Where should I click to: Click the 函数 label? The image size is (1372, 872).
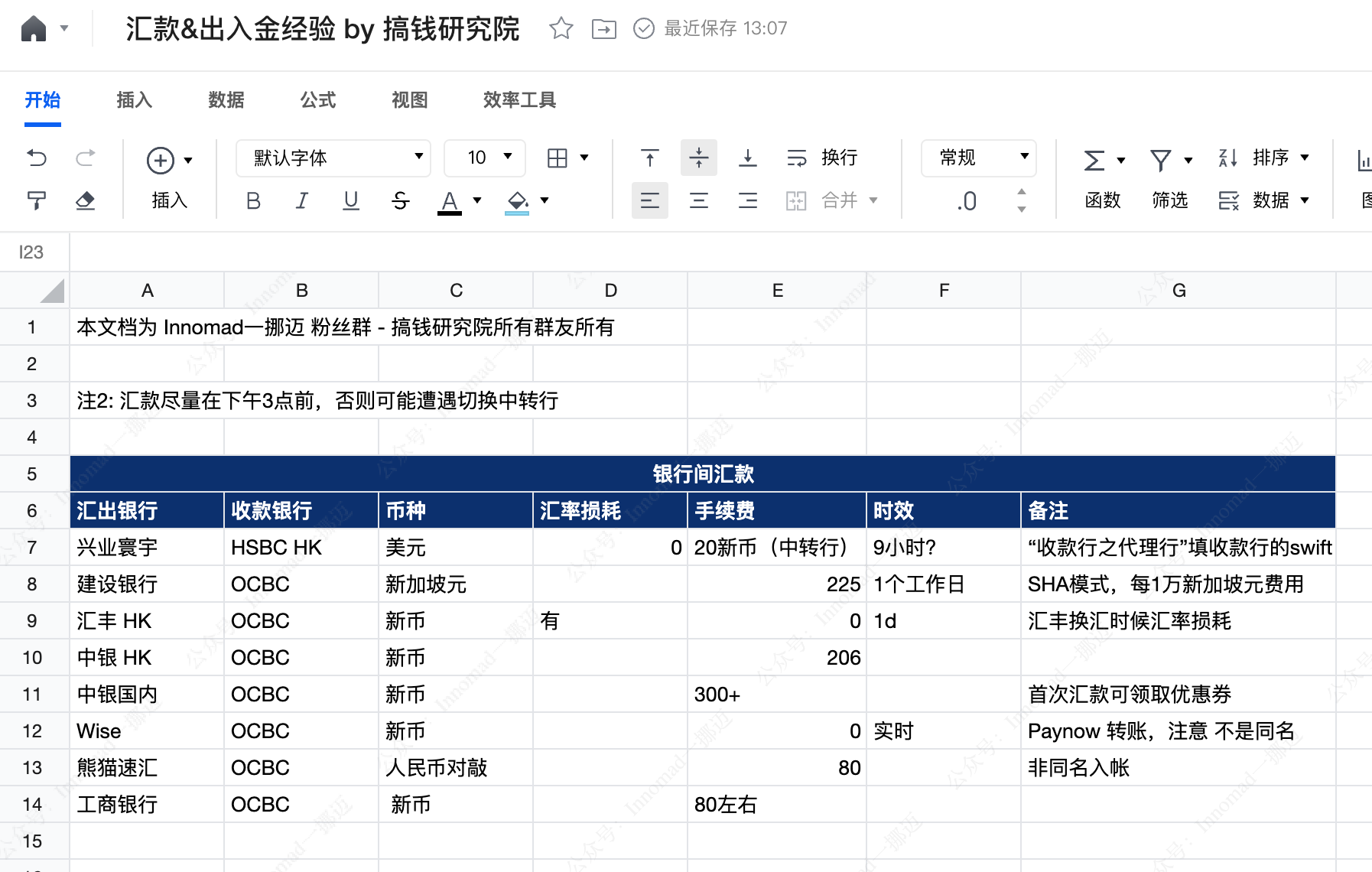[1103, 200]
